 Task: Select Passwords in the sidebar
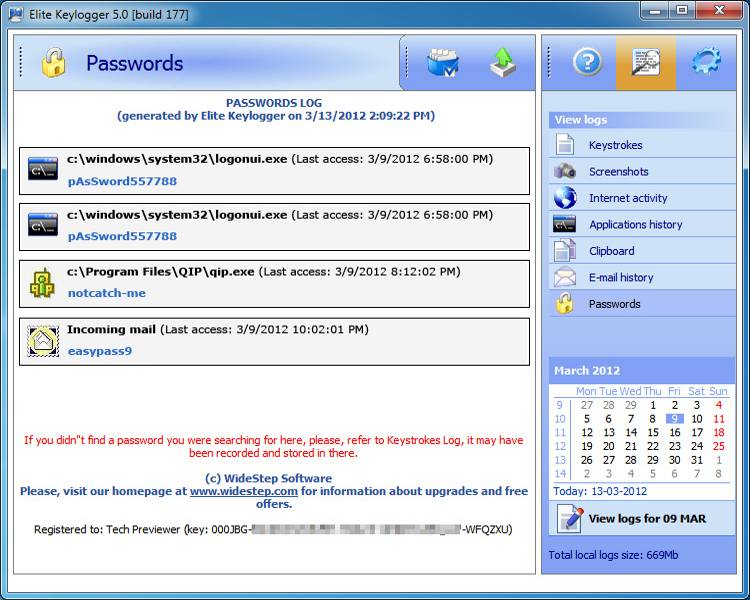[x=614, y=304]
